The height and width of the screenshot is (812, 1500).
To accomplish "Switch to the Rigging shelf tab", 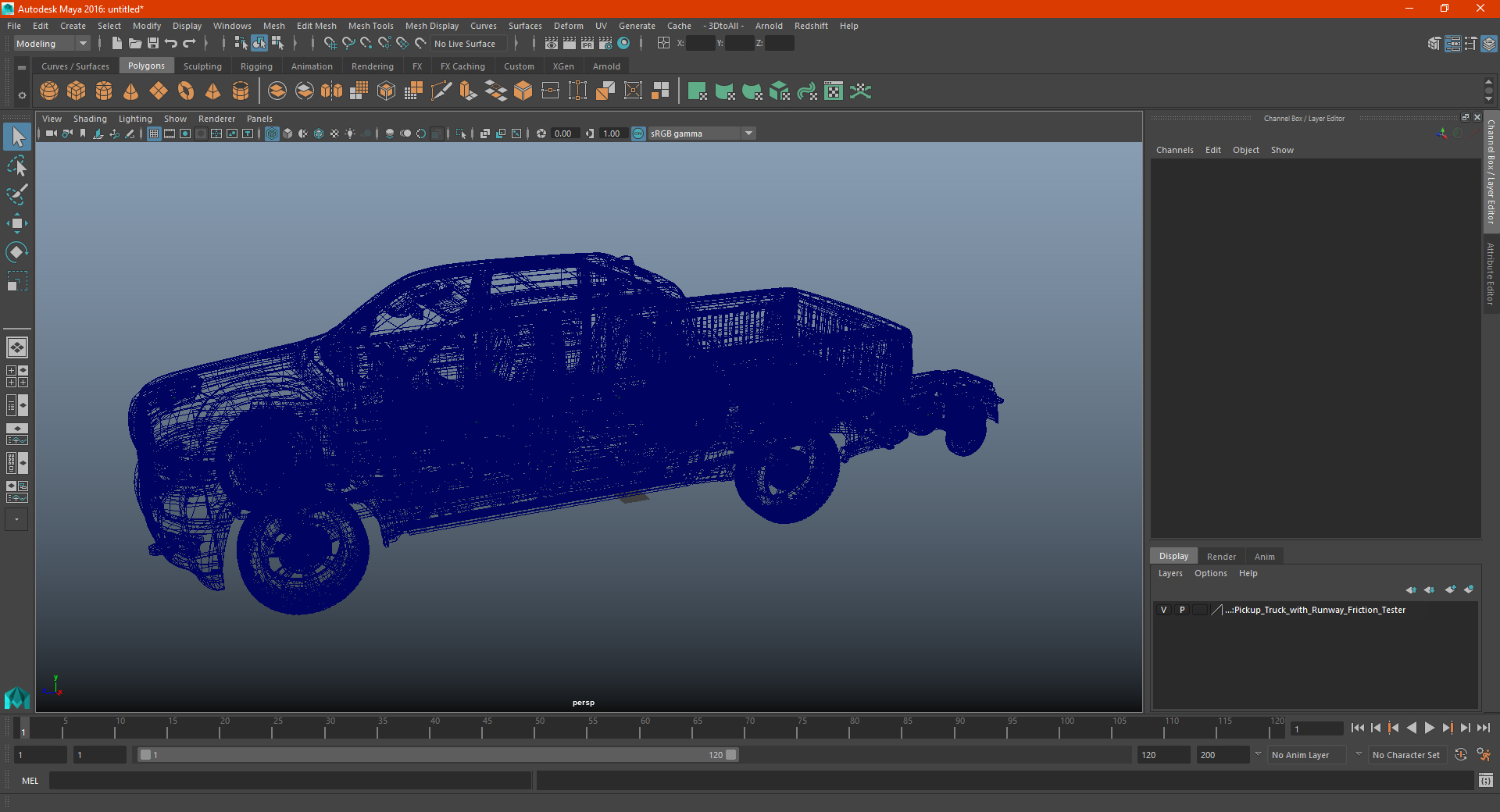I will pyautogui.click(x=256, y=66).
